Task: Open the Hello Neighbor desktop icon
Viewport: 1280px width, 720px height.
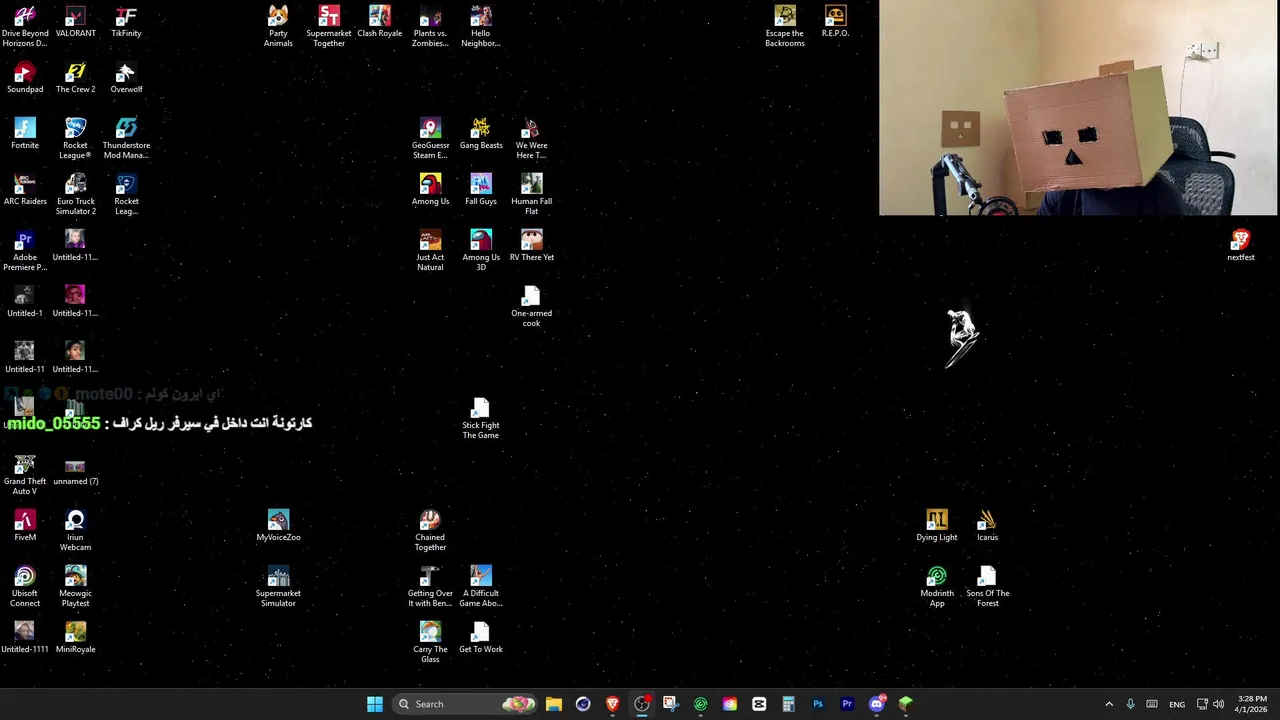Action: tap(481, 26)
